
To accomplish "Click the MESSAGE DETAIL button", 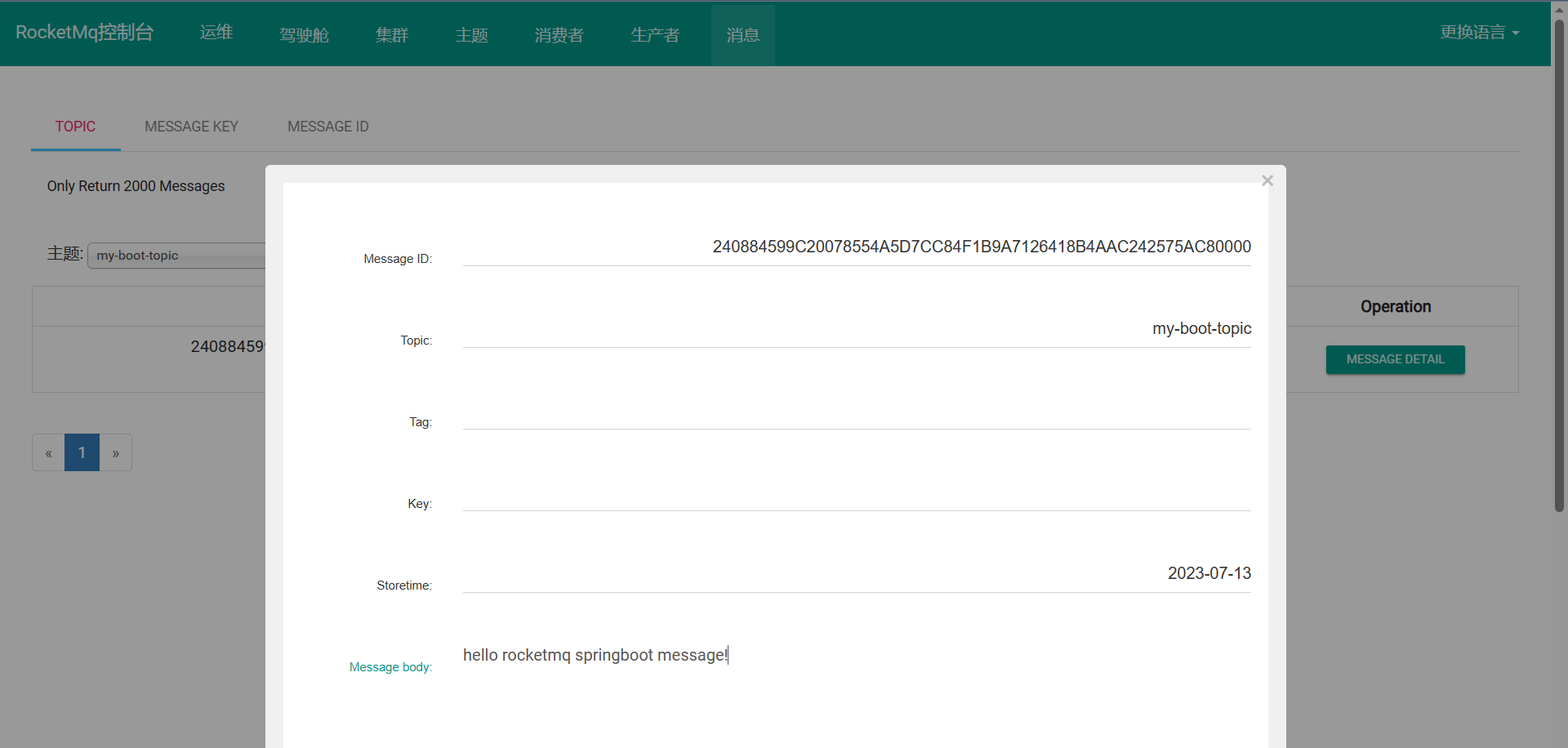I will pos(1395,359).
